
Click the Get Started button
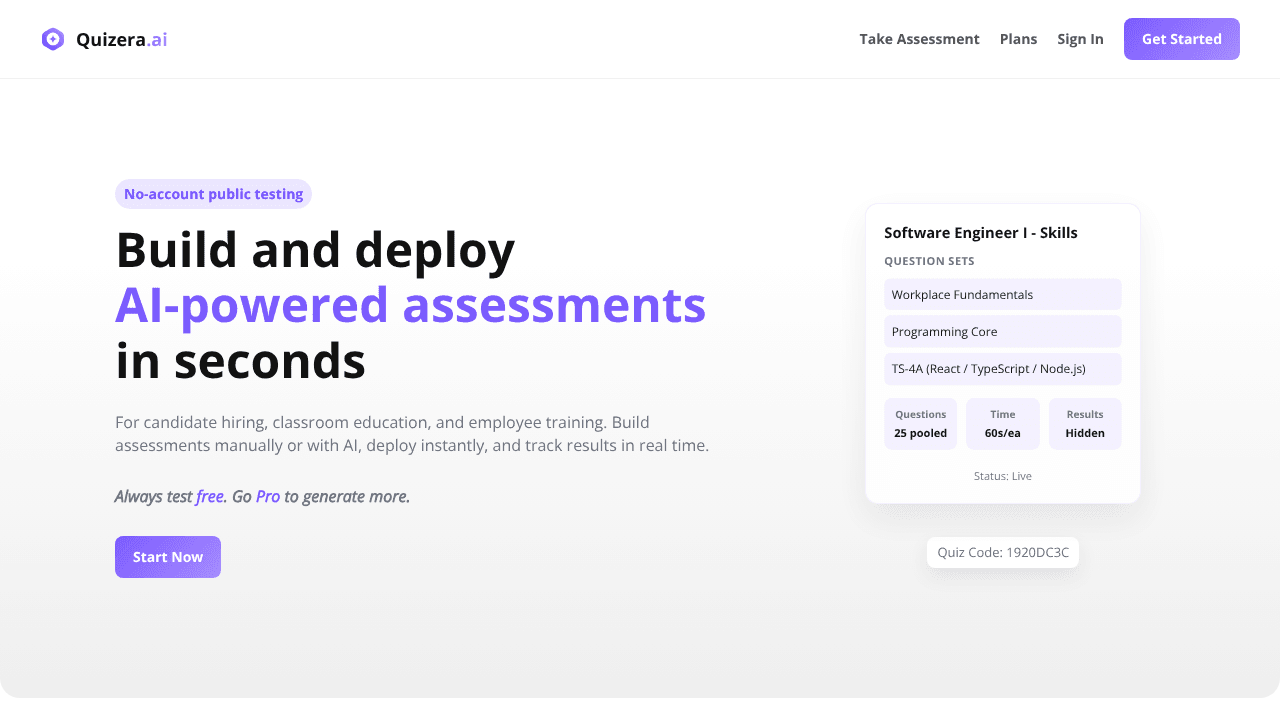point(1182,39)
